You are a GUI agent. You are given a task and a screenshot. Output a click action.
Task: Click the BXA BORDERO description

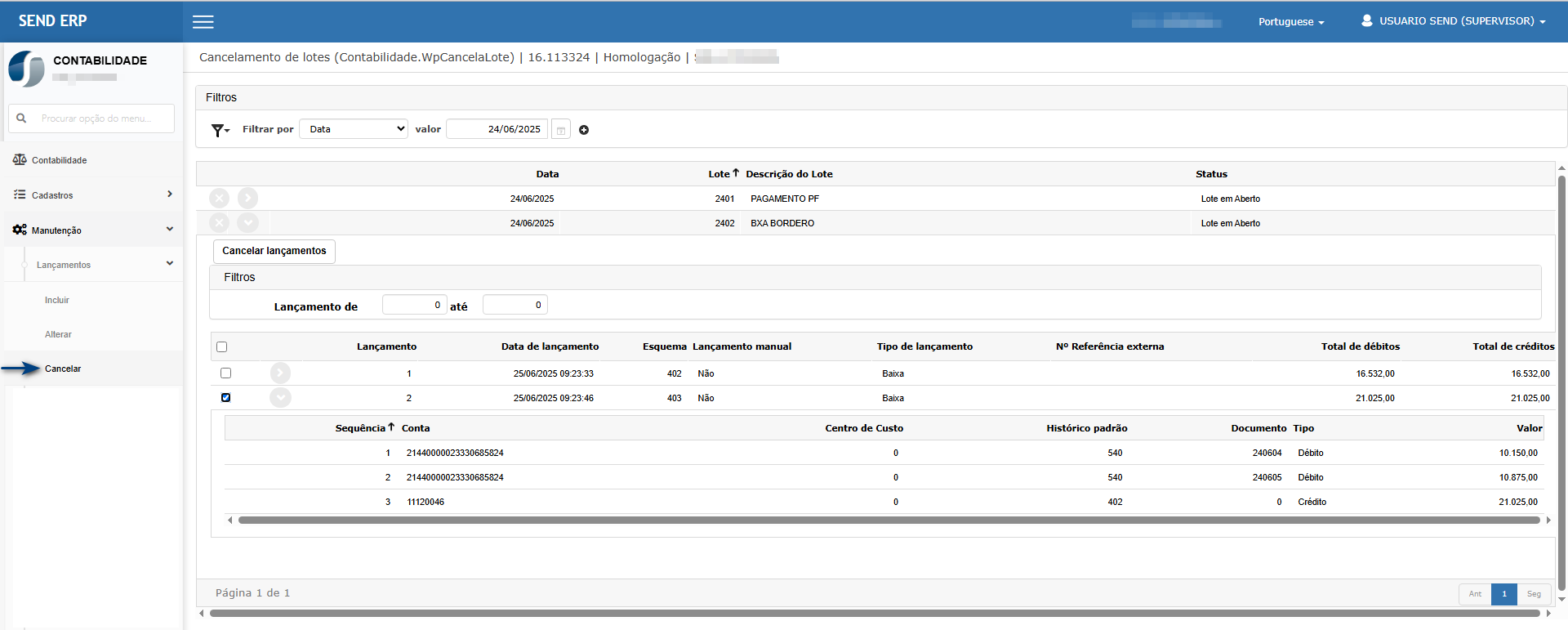[782, 223]
